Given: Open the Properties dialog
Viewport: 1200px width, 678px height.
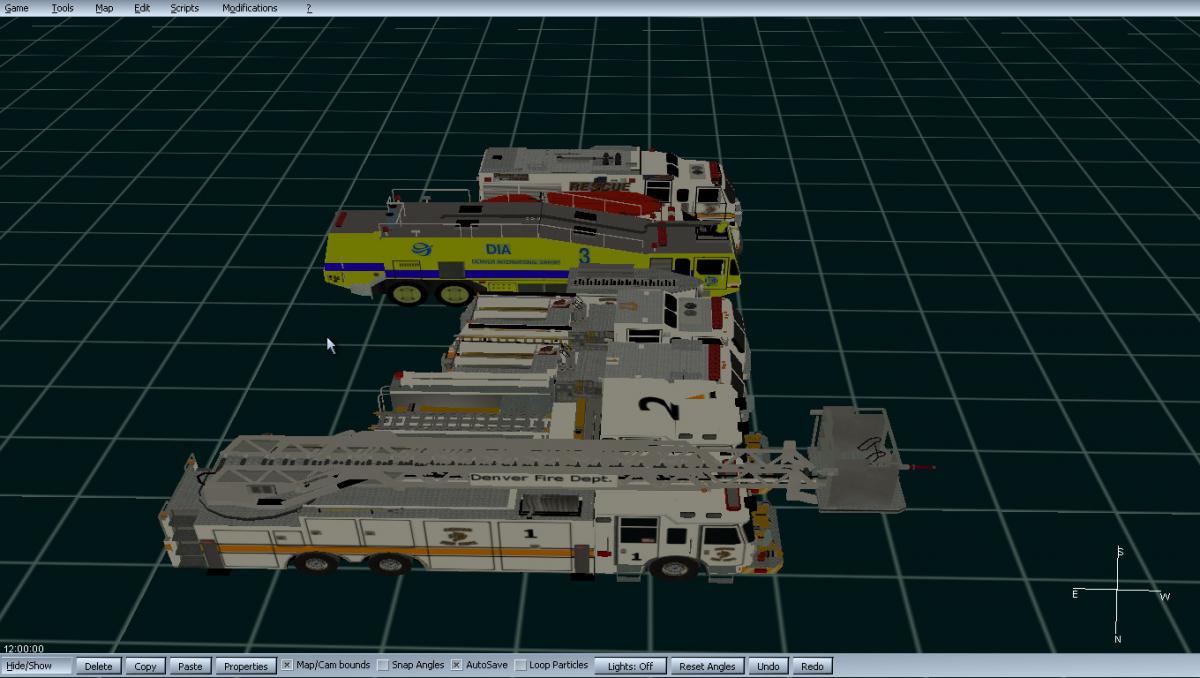Looking at the screenshot, I should [246, 666].
